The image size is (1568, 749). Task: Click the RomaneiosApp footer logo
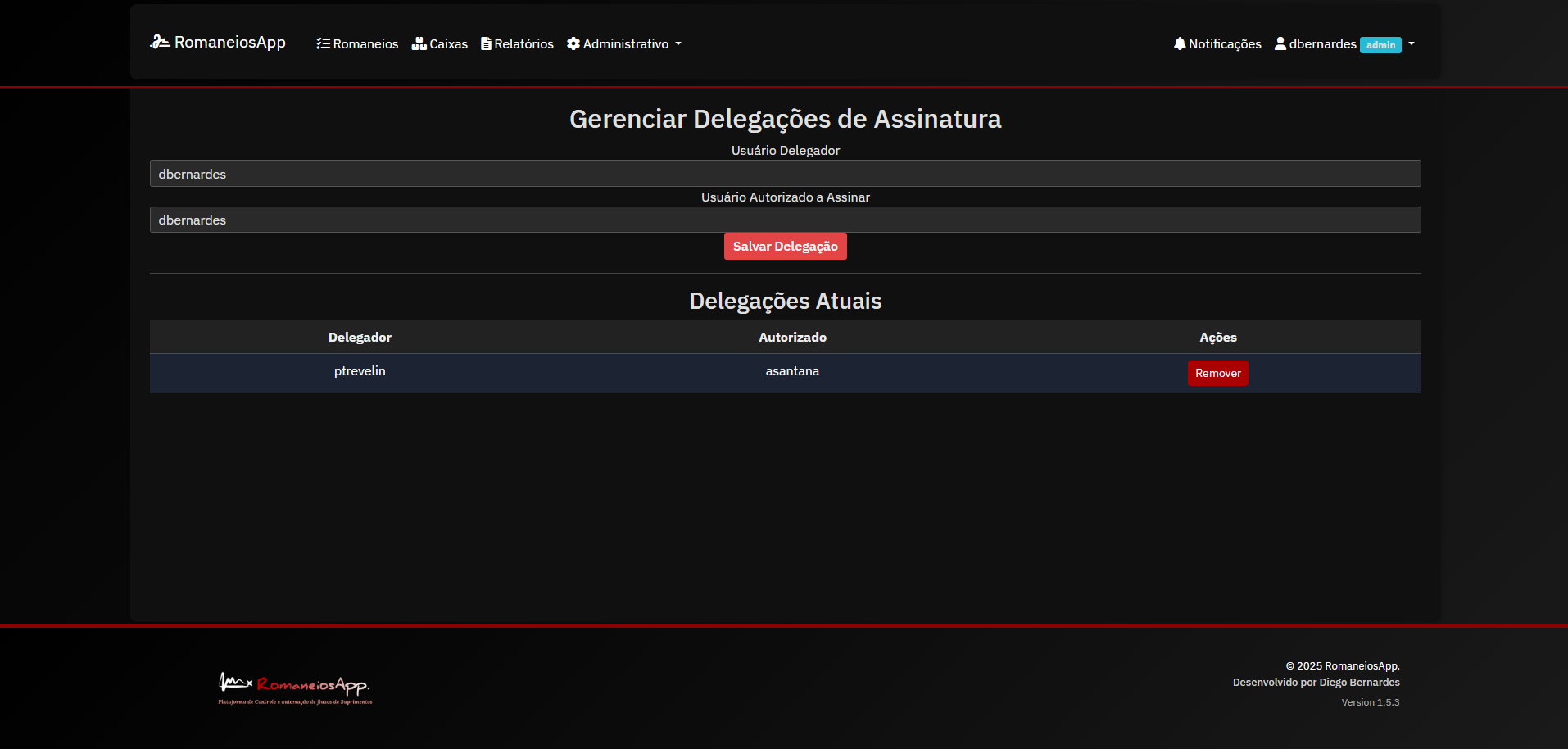pyautogui.click(x=295, y=687)
